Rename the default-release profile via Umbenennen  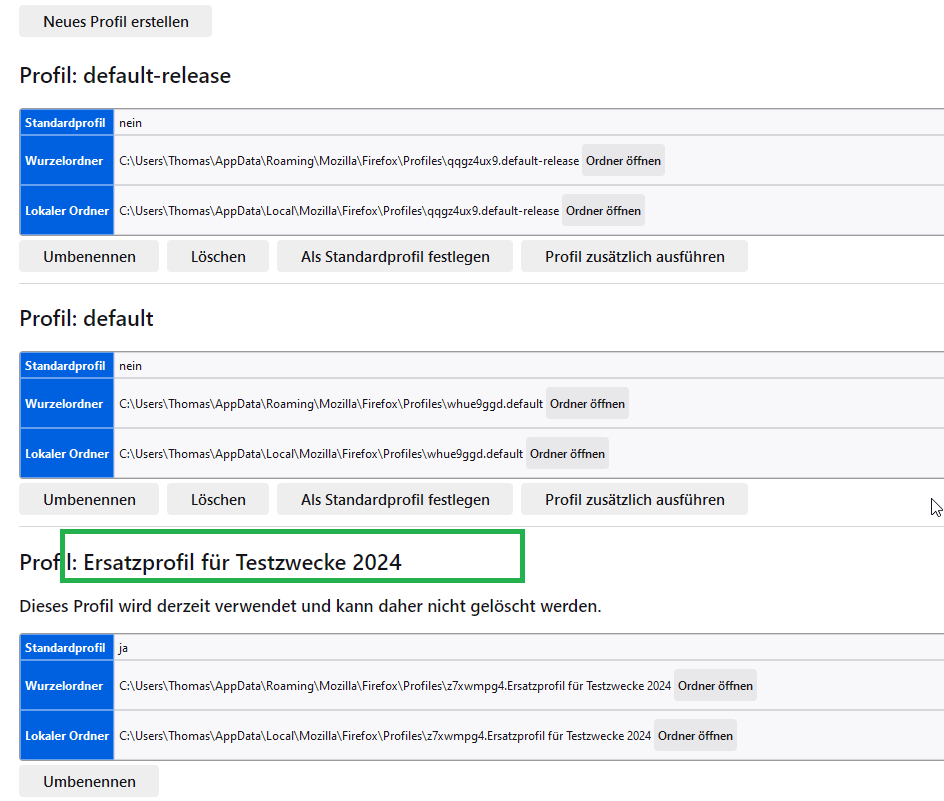(89, 257)
